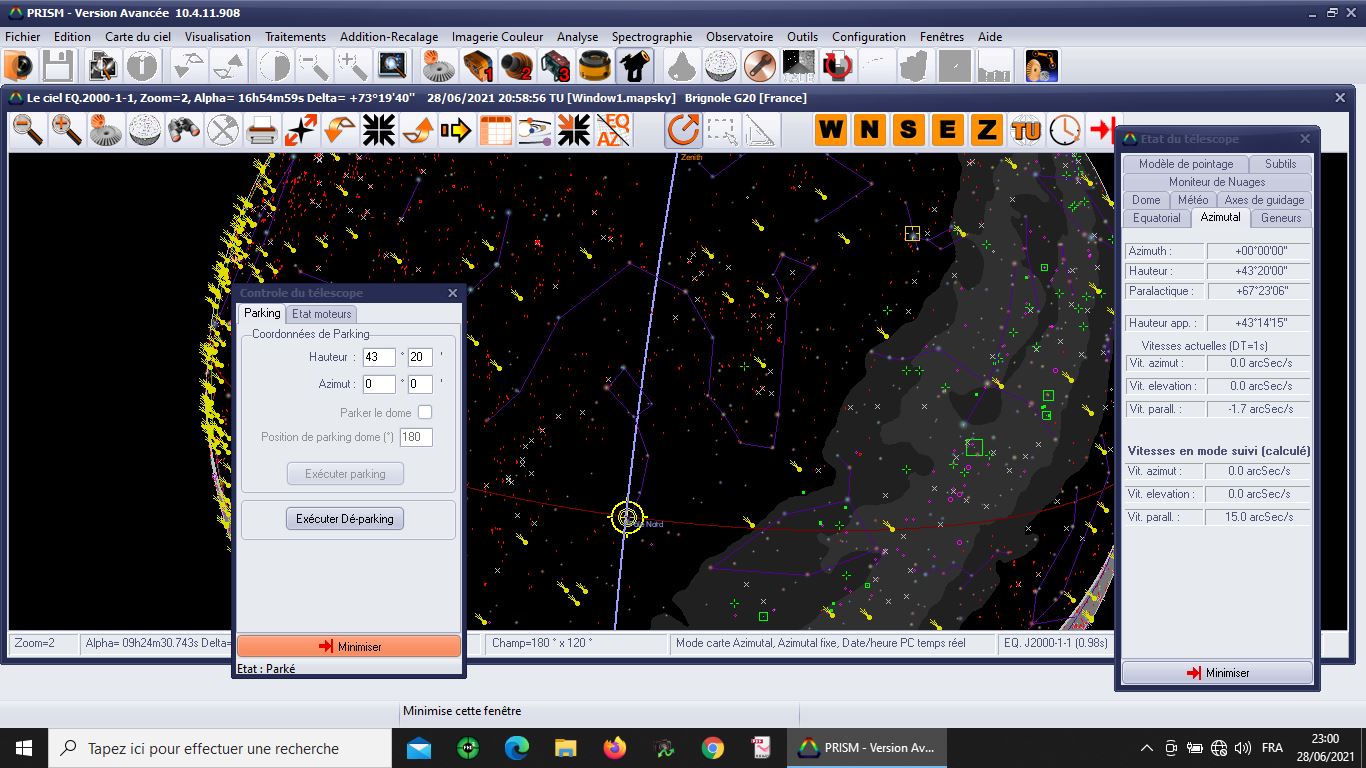Open the EQ/AZ coordinate mode icon
Image resolution: width=1366 pixels, height=768 pixels.
tap(613, 130)
